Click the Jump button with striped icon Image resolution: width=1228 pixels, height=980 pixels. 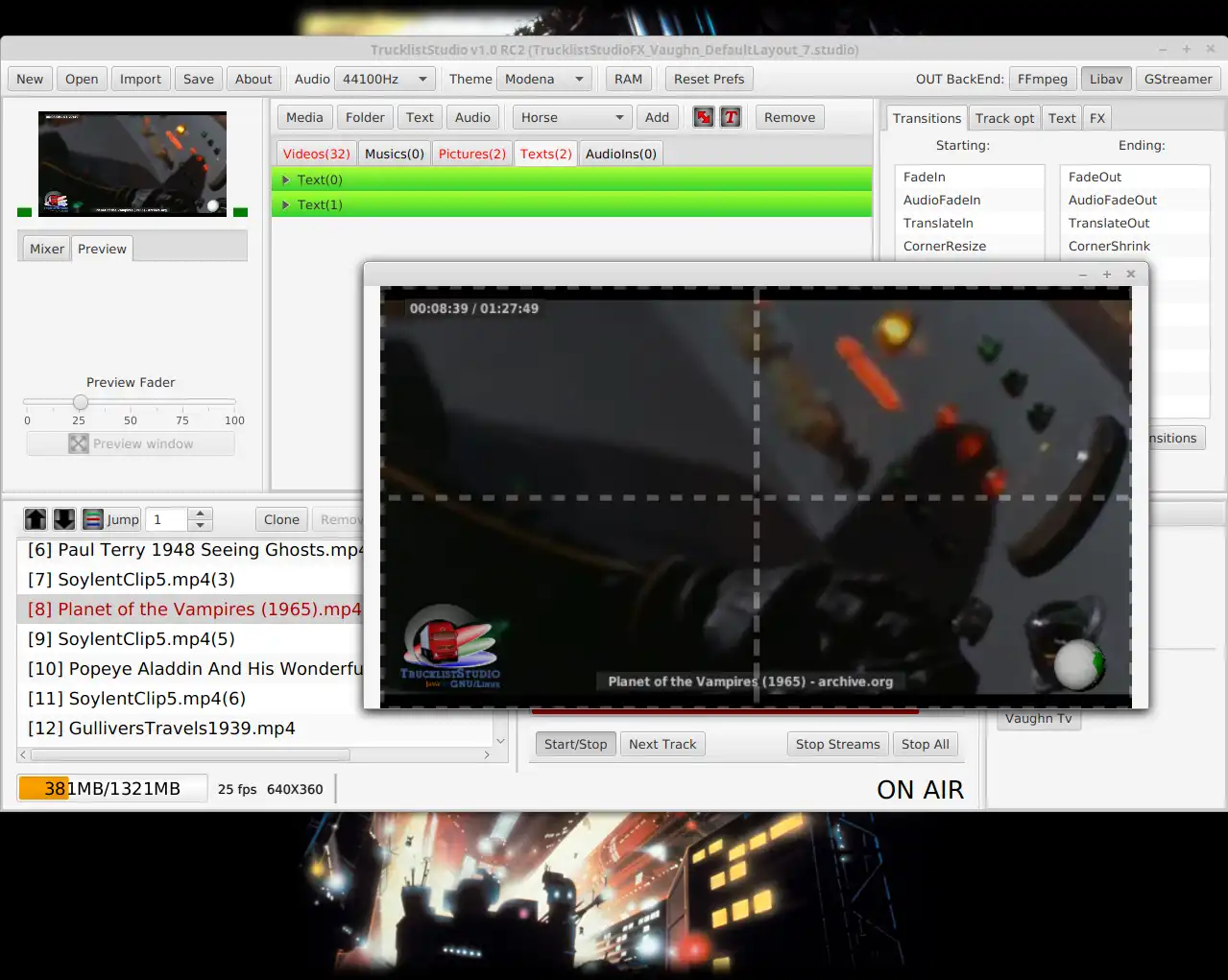click(x=111, y=519)
